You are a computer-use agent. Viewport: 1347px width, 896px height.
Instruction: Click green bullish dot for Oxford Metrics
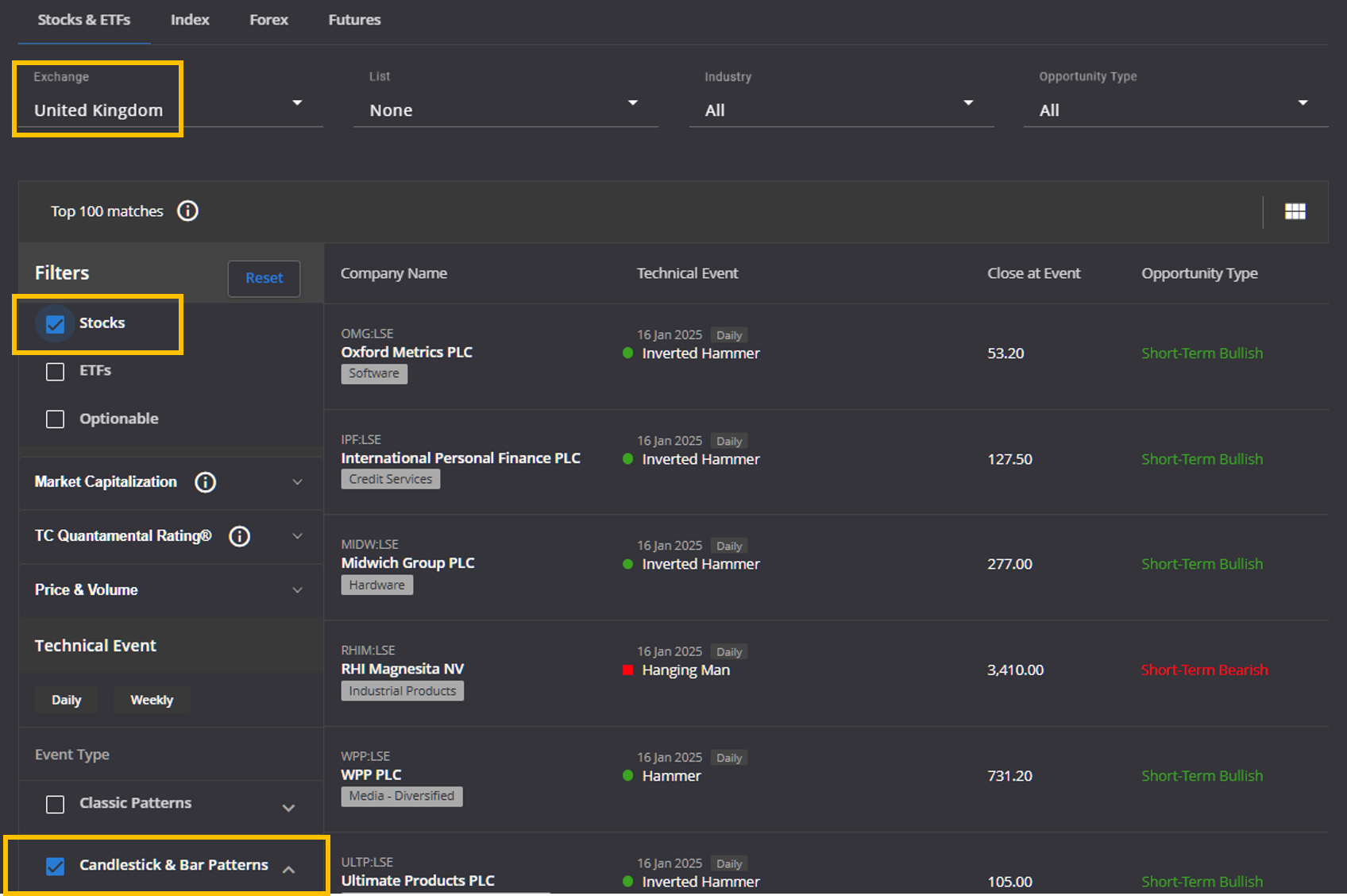click(x=627, y=353)
